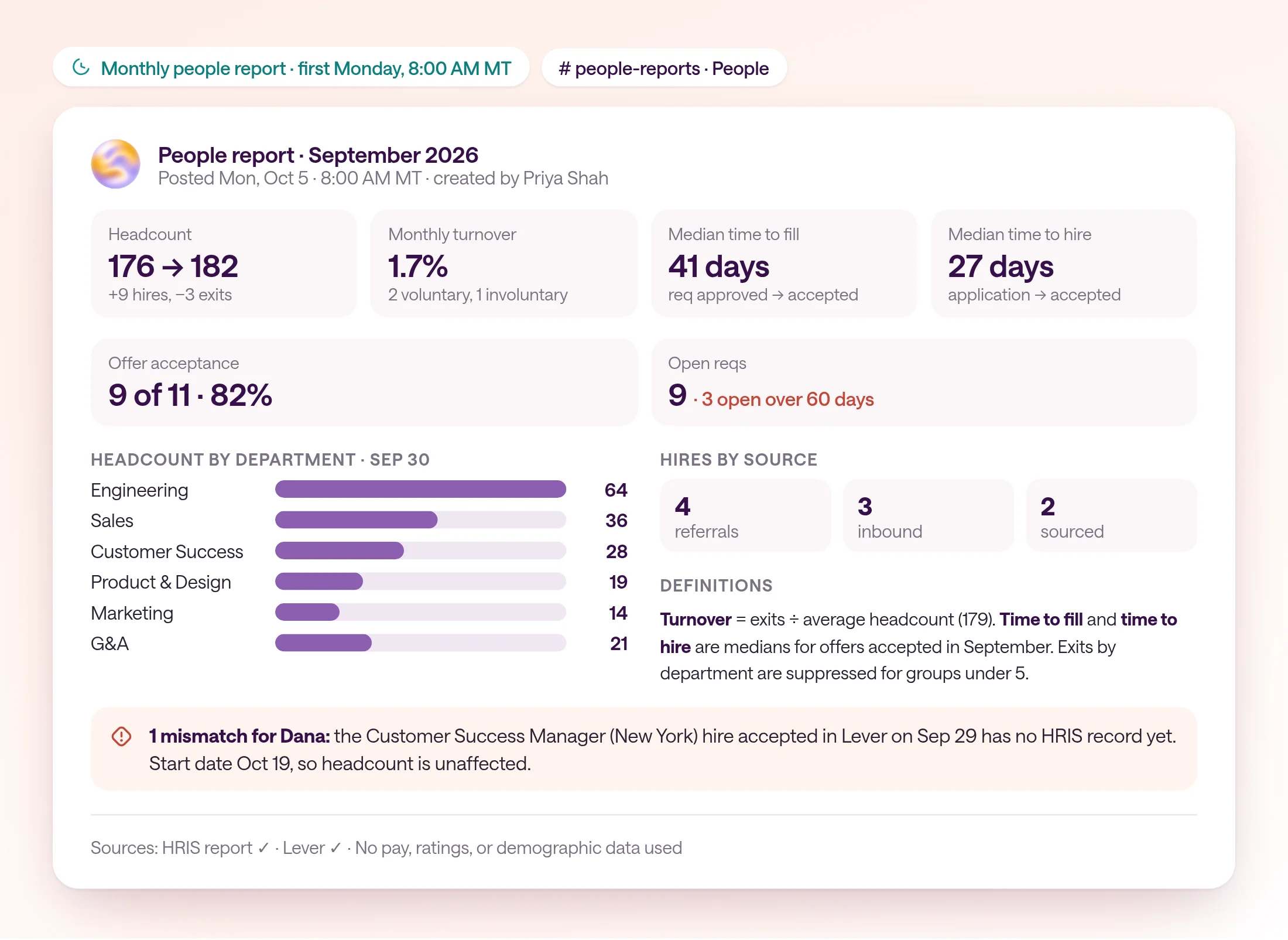The image size is (1288, 940).
Task: Click the G&A value 21
Action: (618, 644)
